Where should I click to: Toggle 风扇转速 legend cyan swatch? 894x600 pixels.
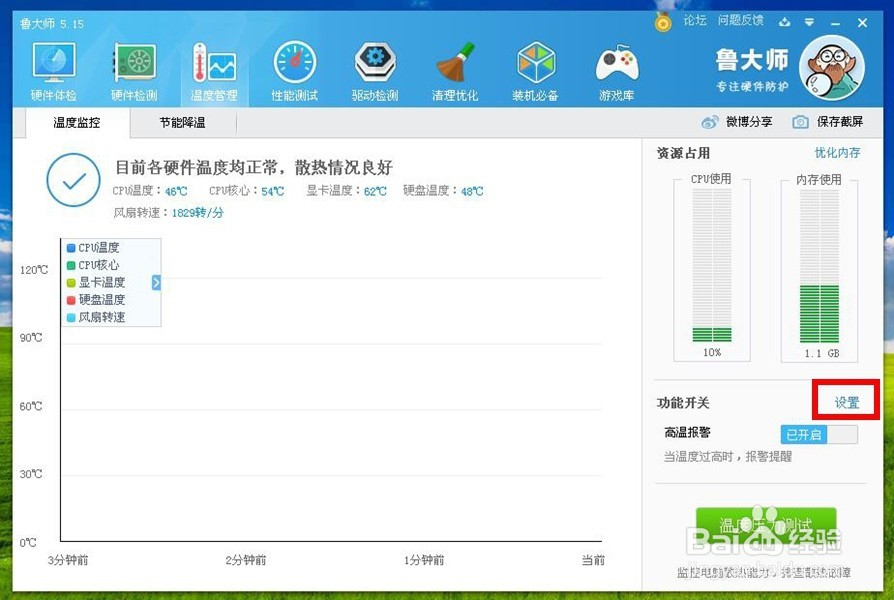click(x=71, y=318)
